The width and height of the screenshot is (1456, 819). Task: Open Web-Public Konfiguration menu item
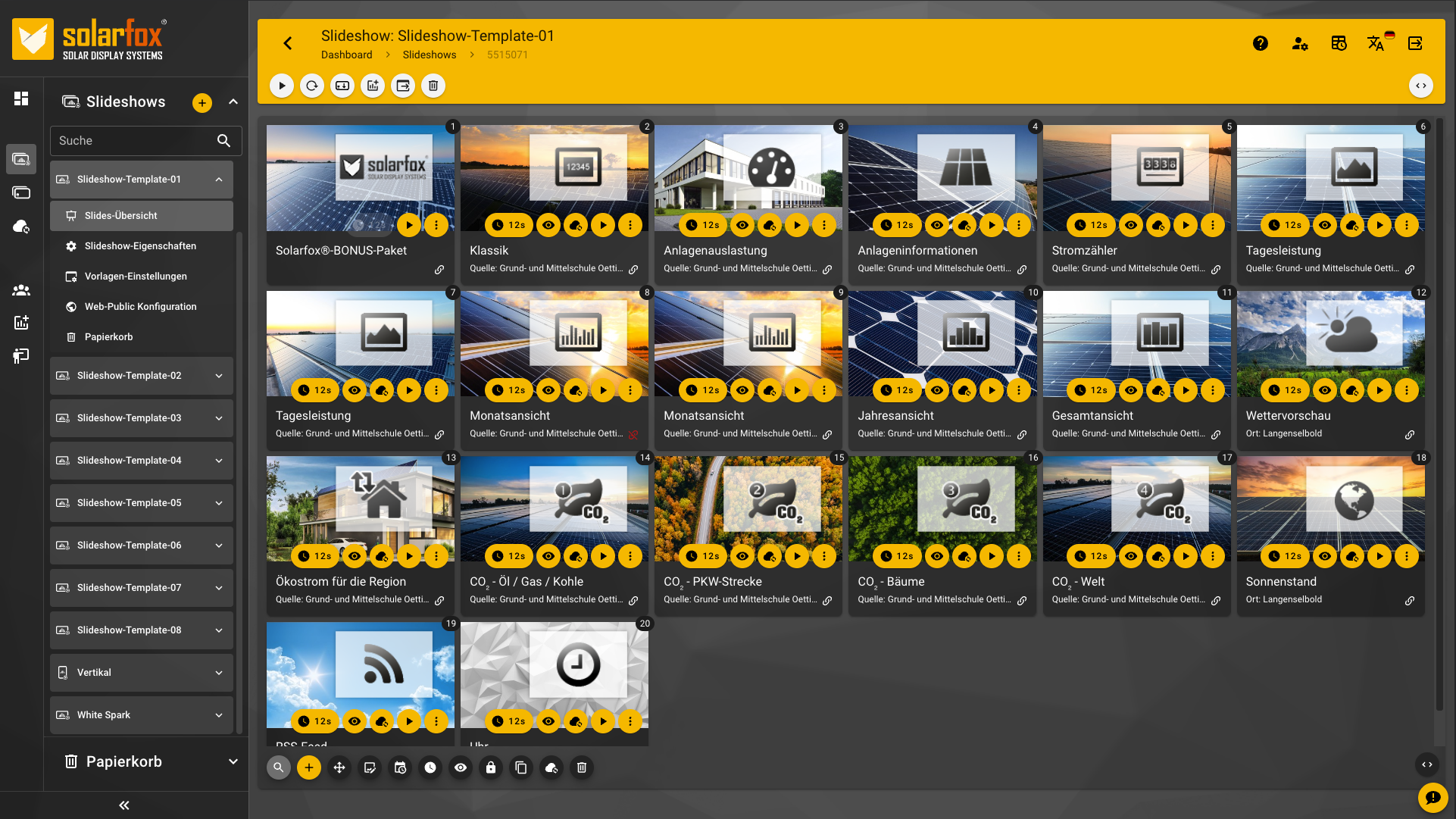click(x=140, y=307)
